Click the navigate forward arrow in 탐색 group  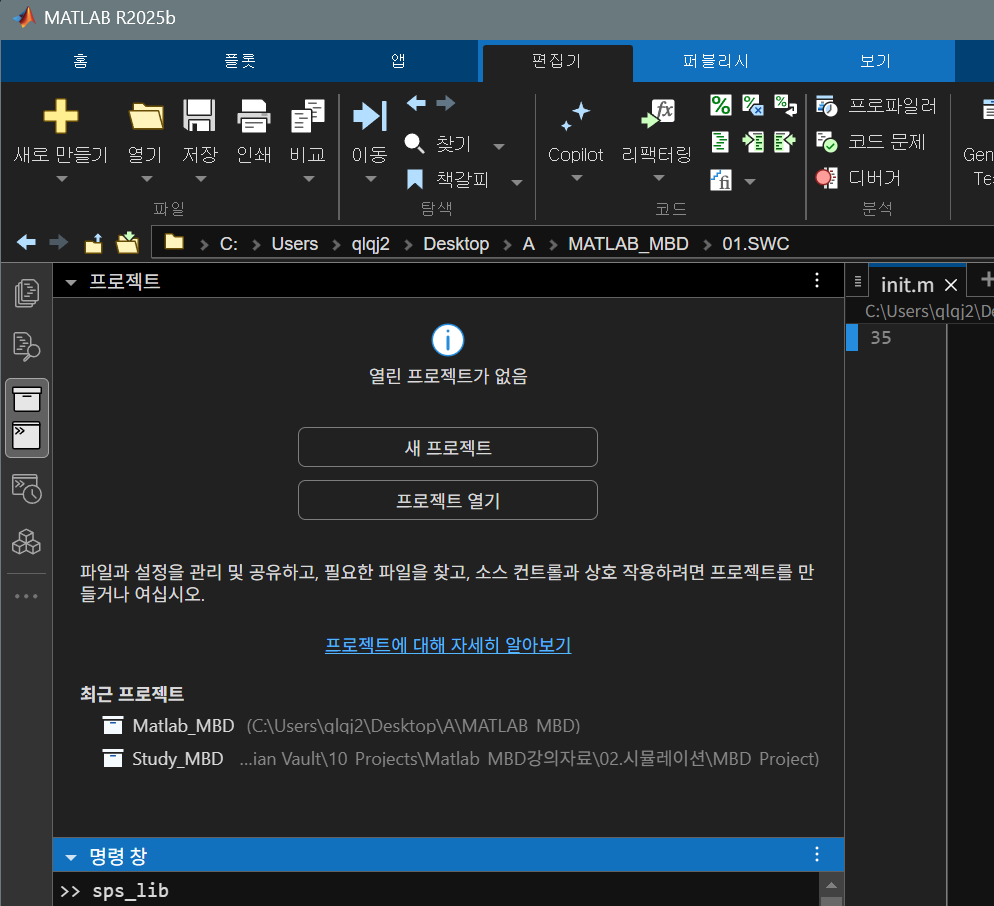point(446,103)
